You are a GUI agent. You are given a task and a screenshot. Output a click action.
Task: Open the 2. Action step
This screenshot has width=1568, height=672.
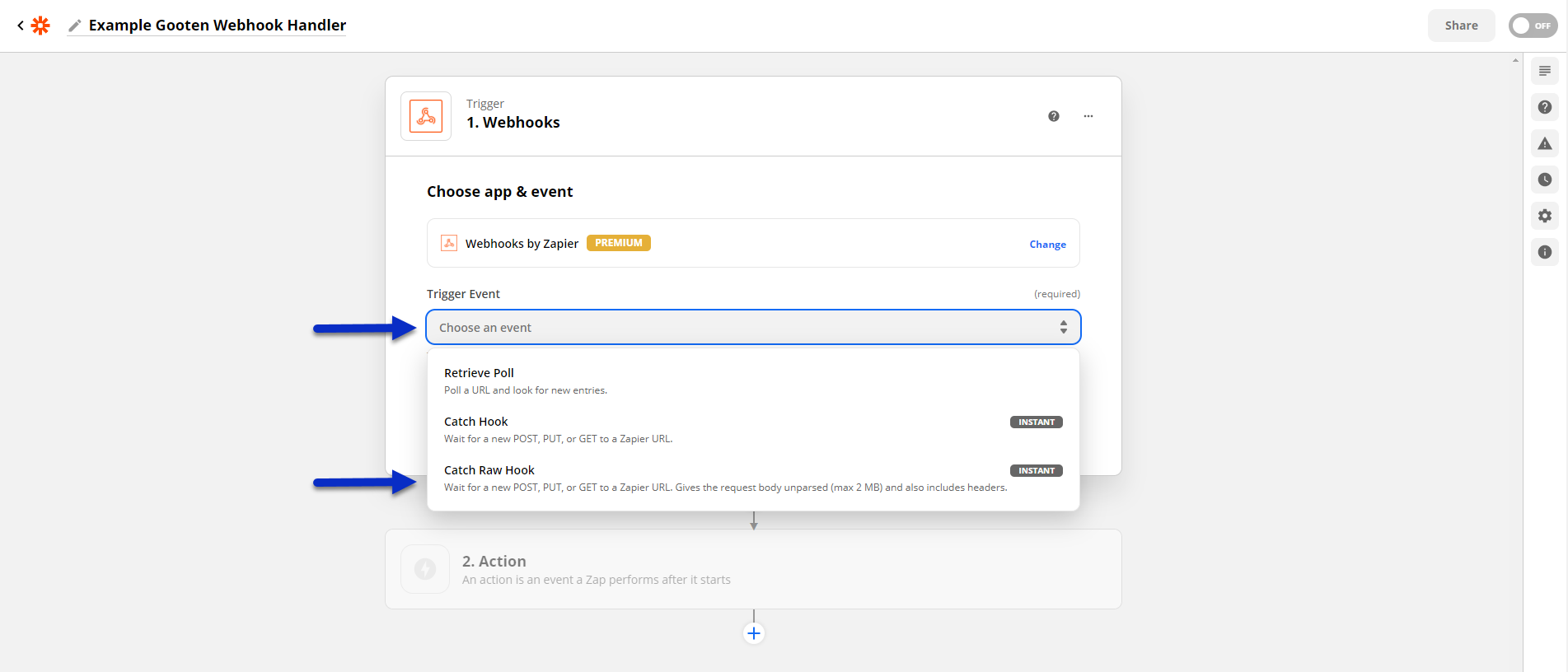point(753,569)
